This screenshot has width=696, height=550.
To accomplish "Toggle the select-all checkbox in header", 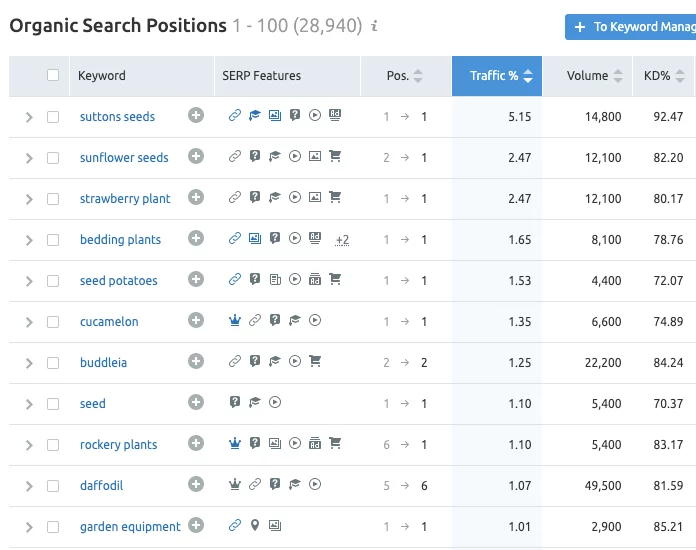I will point(53,75).
